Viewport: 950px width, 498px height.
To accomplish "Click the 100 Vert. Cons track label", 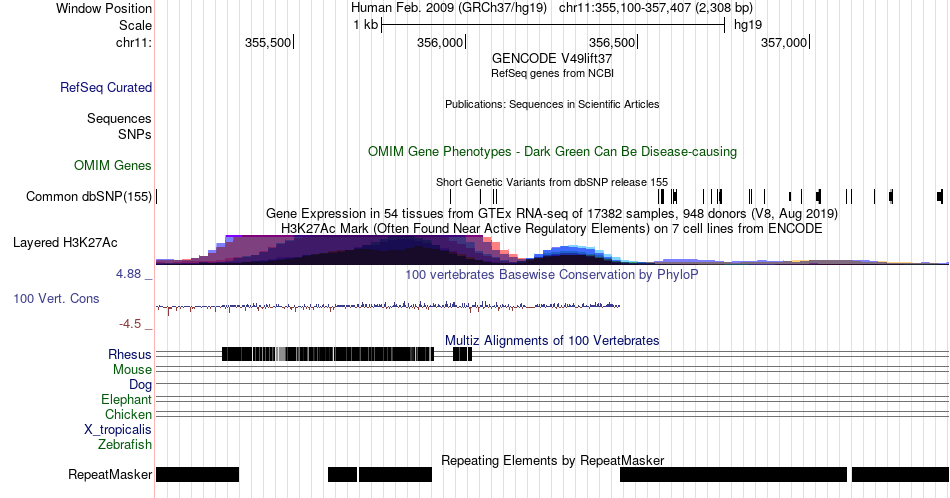I will point(56,298).
